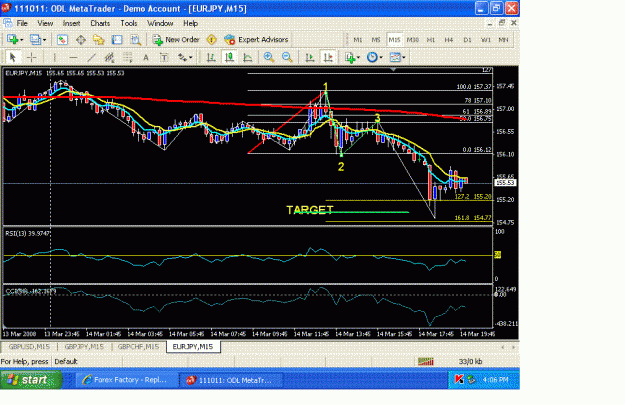Viewport: 625px width, 405px height.
Task: Switch to M1 timeframe
Action: 358,39
